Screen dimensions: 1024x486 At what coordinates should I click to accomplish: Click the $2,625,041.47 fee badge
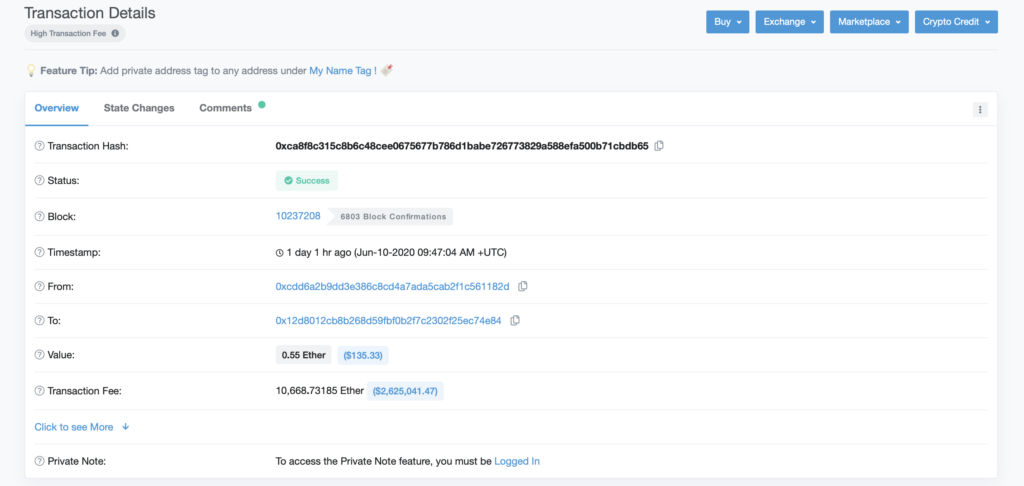[405, 391]
